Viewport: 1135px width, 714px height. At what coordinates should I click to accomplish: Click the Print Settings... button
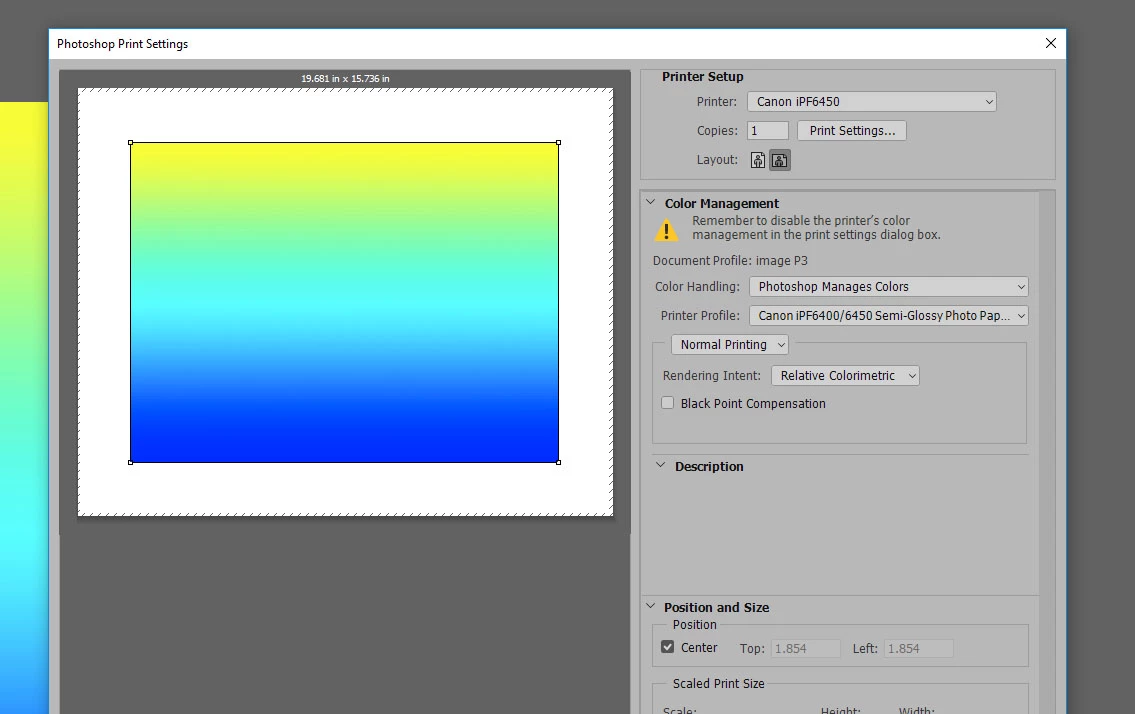(851, 130)
